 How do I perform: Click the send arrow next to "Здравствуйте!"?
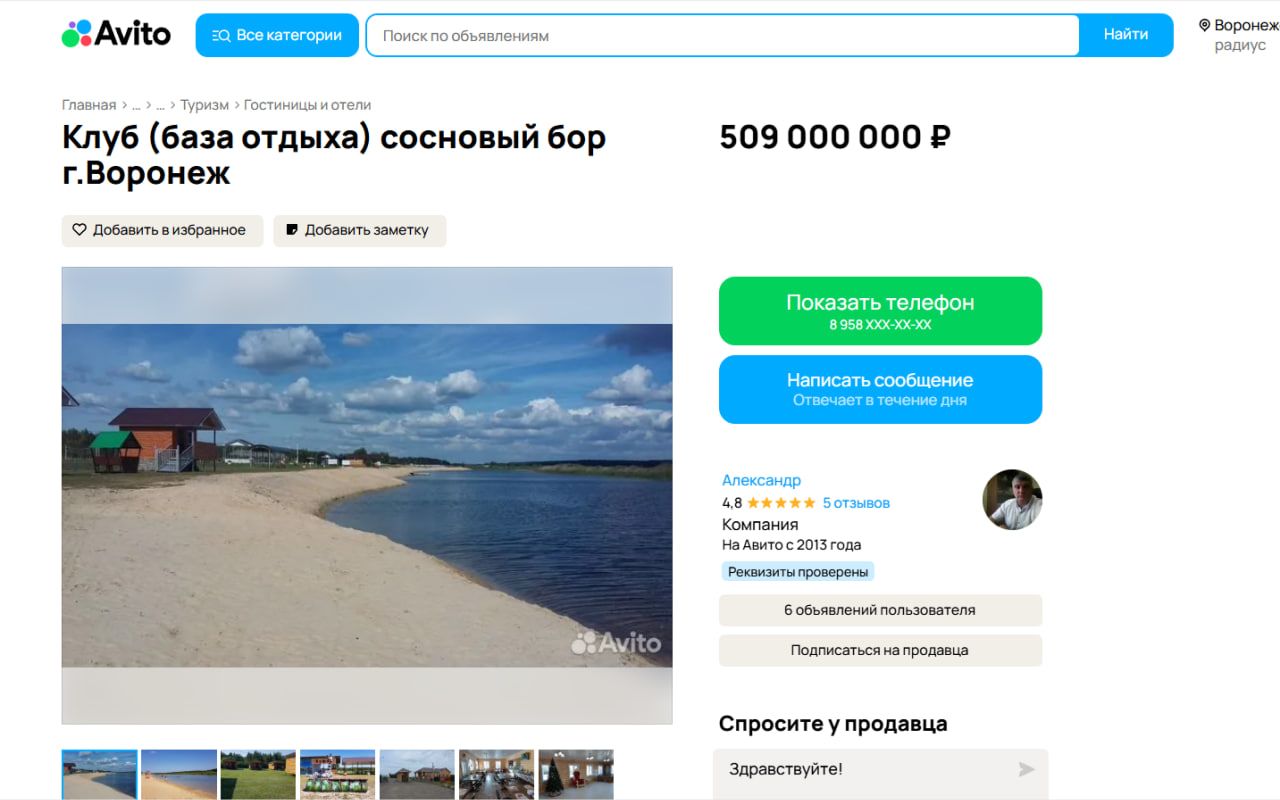pos(1026,769)
